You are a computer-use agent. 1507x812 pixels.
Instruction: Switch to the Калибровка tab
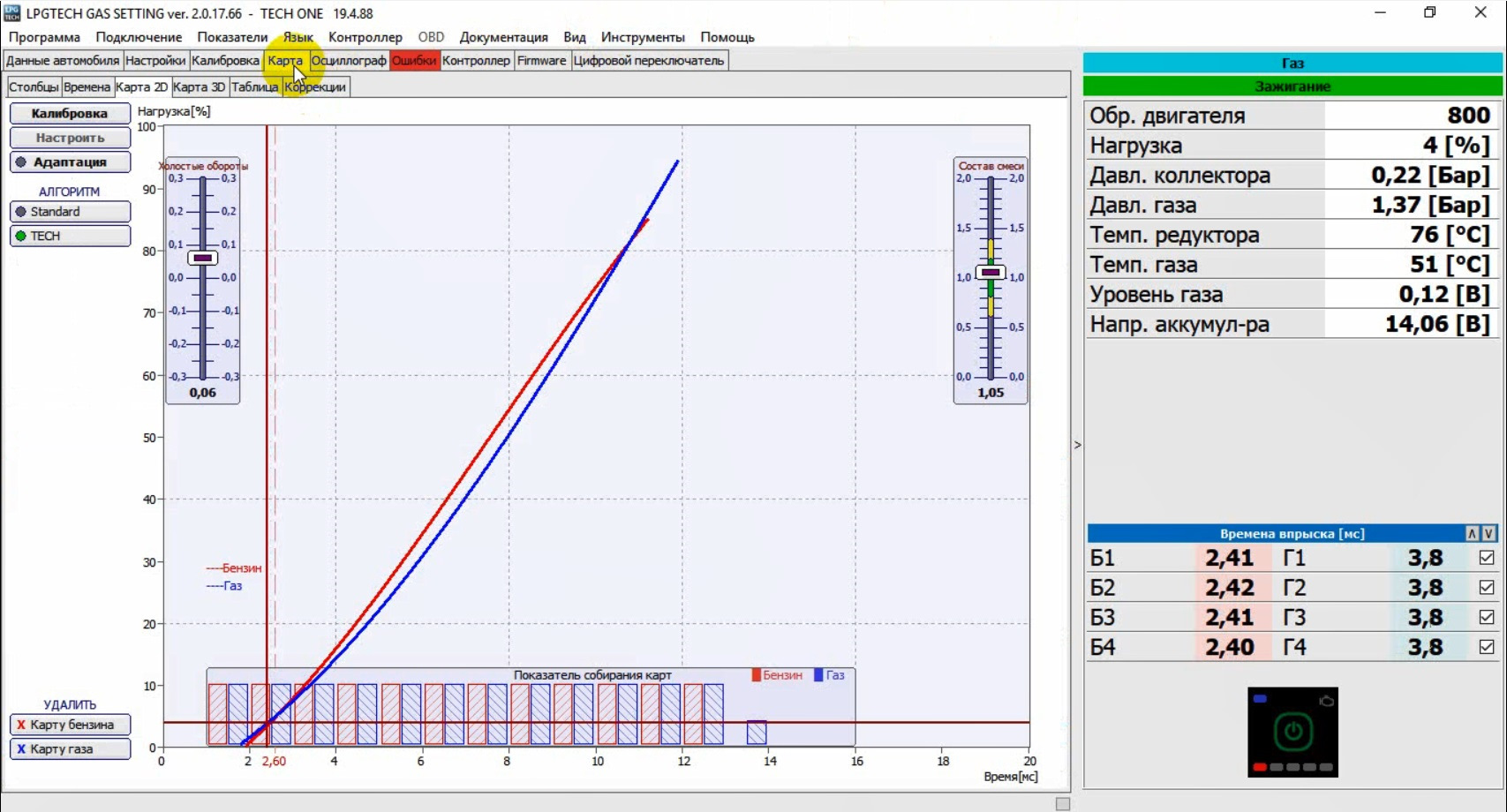225,61
